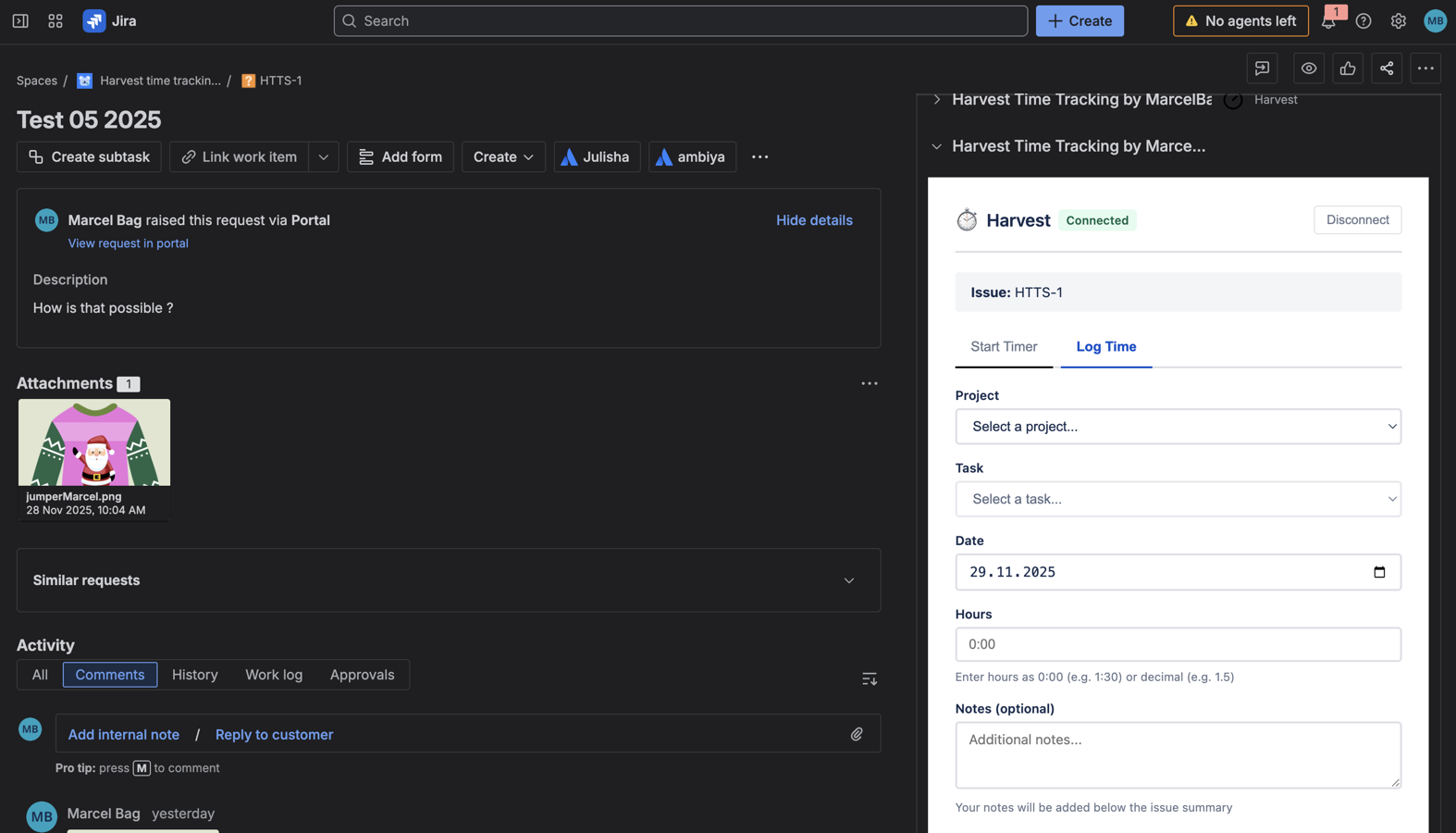Click Hide details link
Image resolution: width=1456 pixels, height=833 pixels.
(x=814, y=220)
